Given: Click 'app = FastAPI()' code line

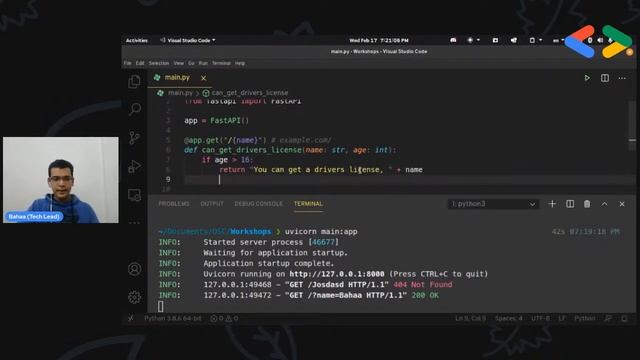Looking at the screenshot, I should click(x=216, y=121).
